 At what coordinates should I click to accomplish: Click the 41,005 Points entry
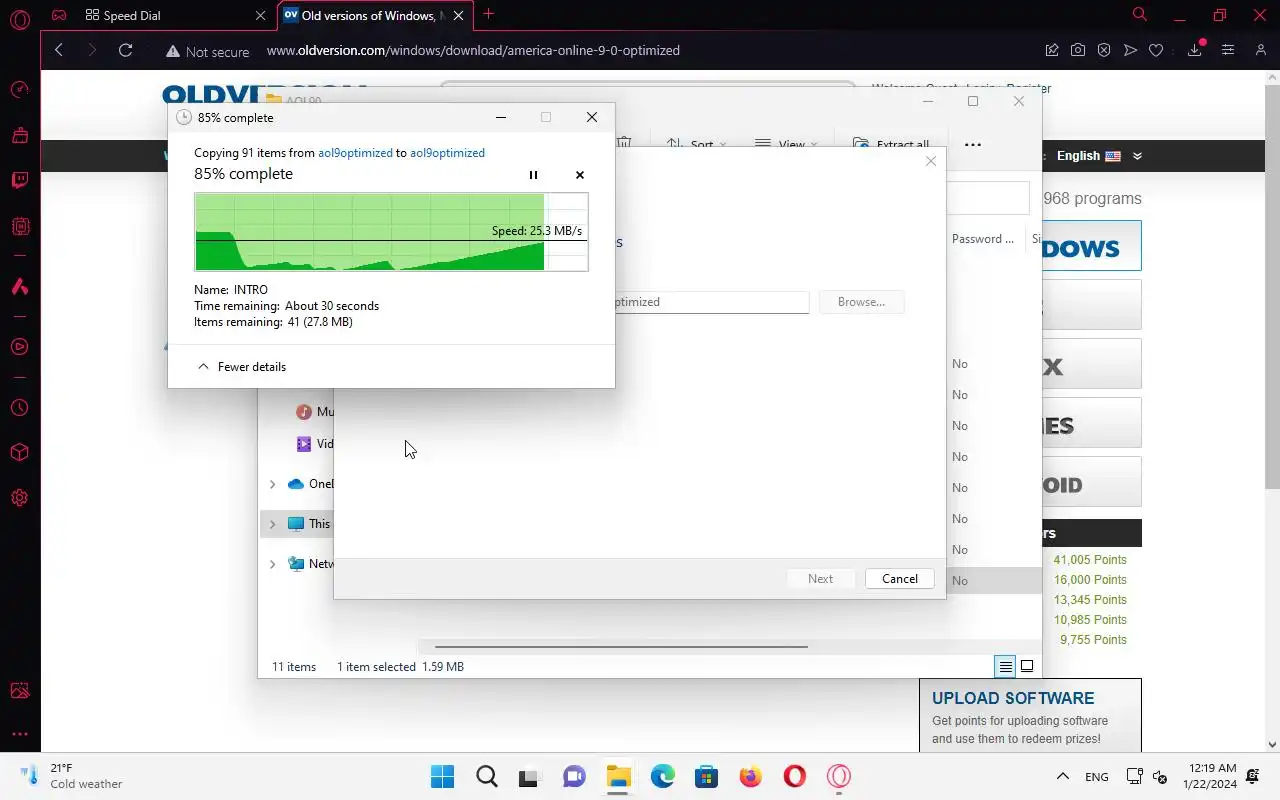(1090, 560)
